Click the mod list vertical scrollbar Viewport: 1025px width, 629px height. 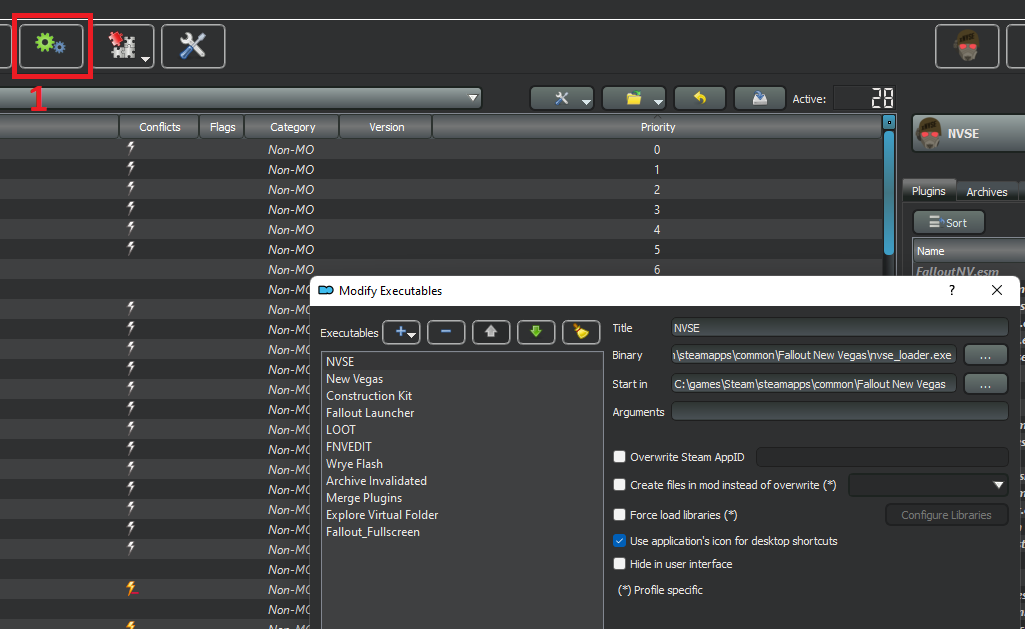pos(888,193)
